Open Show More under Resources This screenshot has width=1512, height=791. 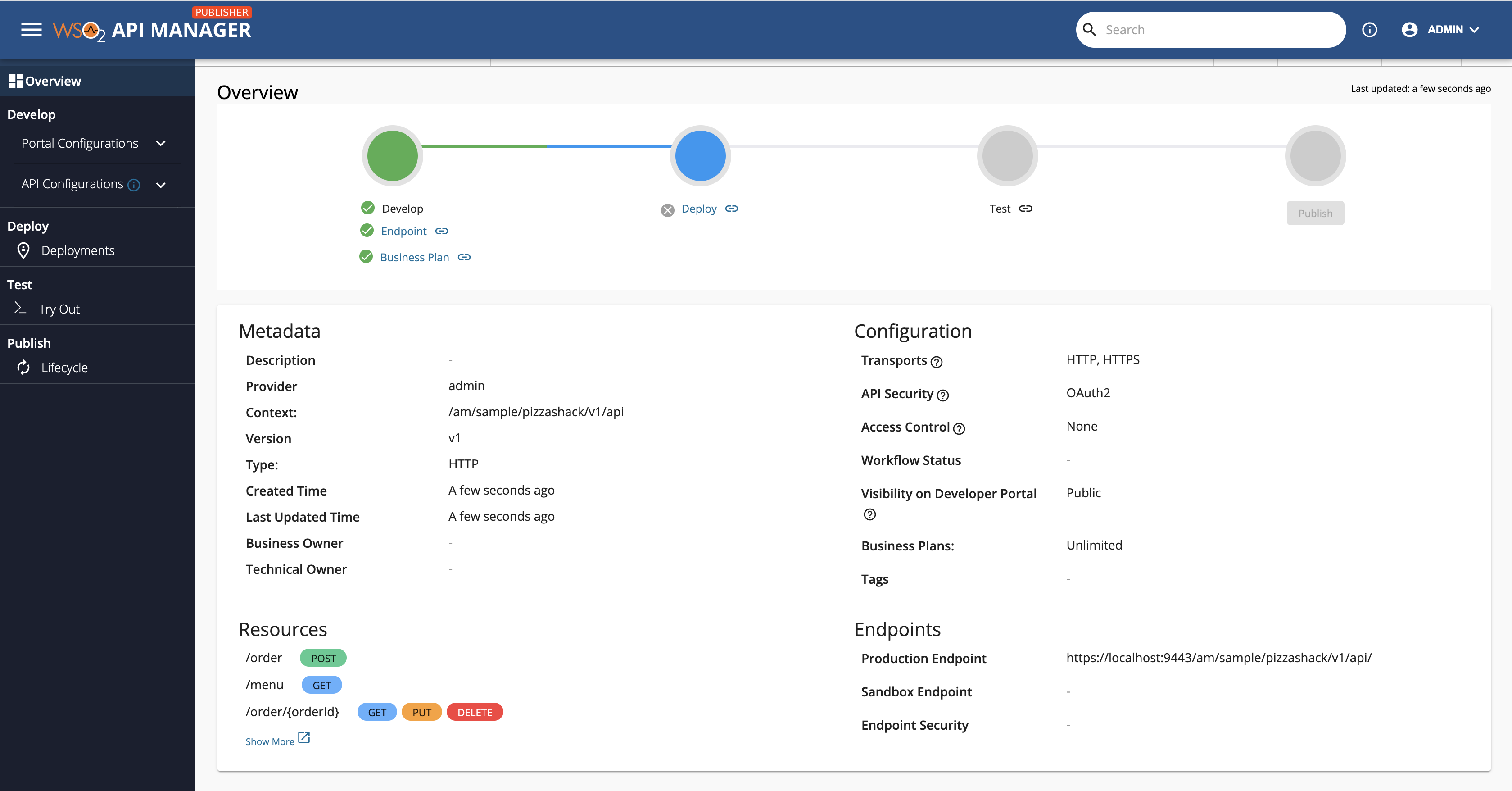[270, 741]
